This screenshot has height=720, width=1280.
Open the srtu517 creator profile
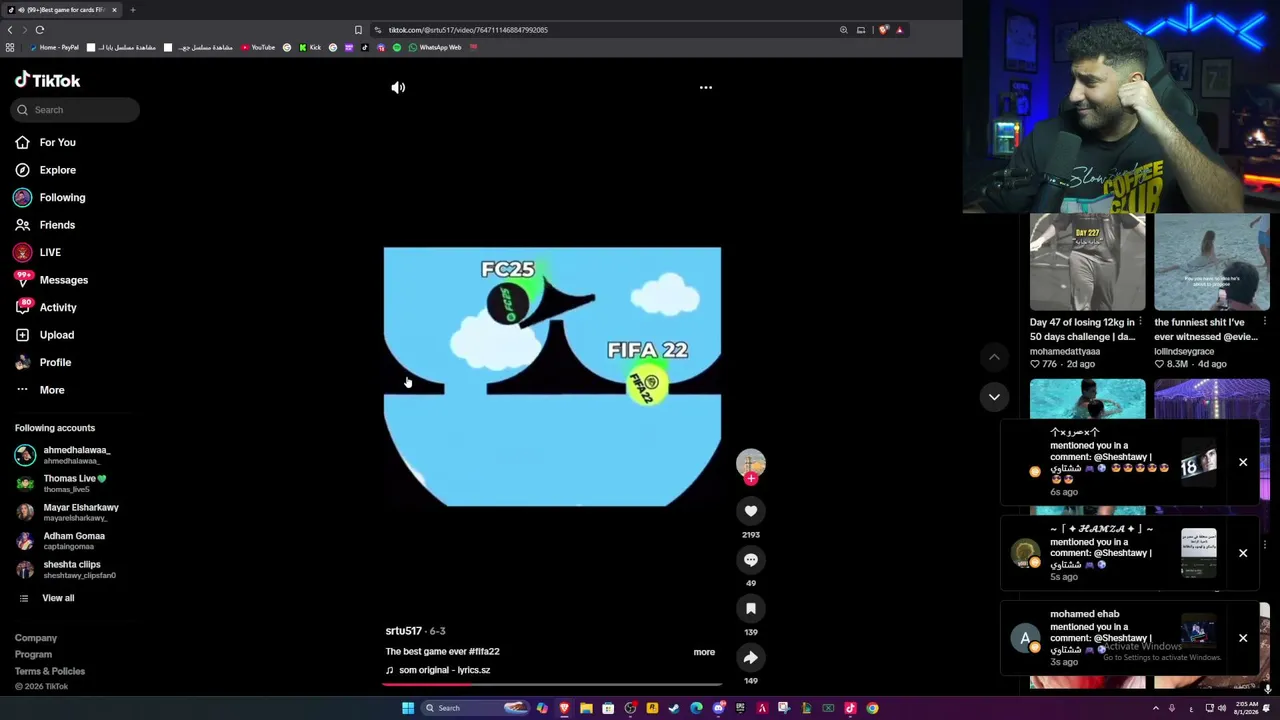(x=404, y=631)
